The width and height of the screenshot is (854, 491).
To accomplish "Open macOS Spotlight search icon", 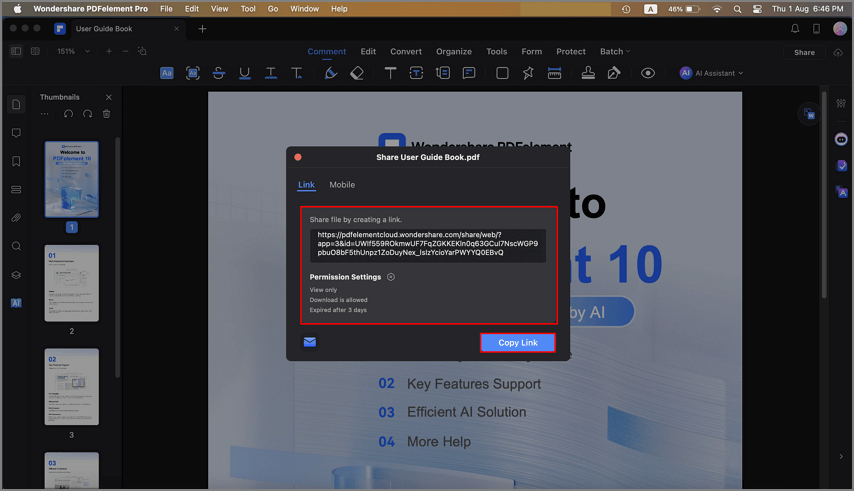I will click(737, 9).
